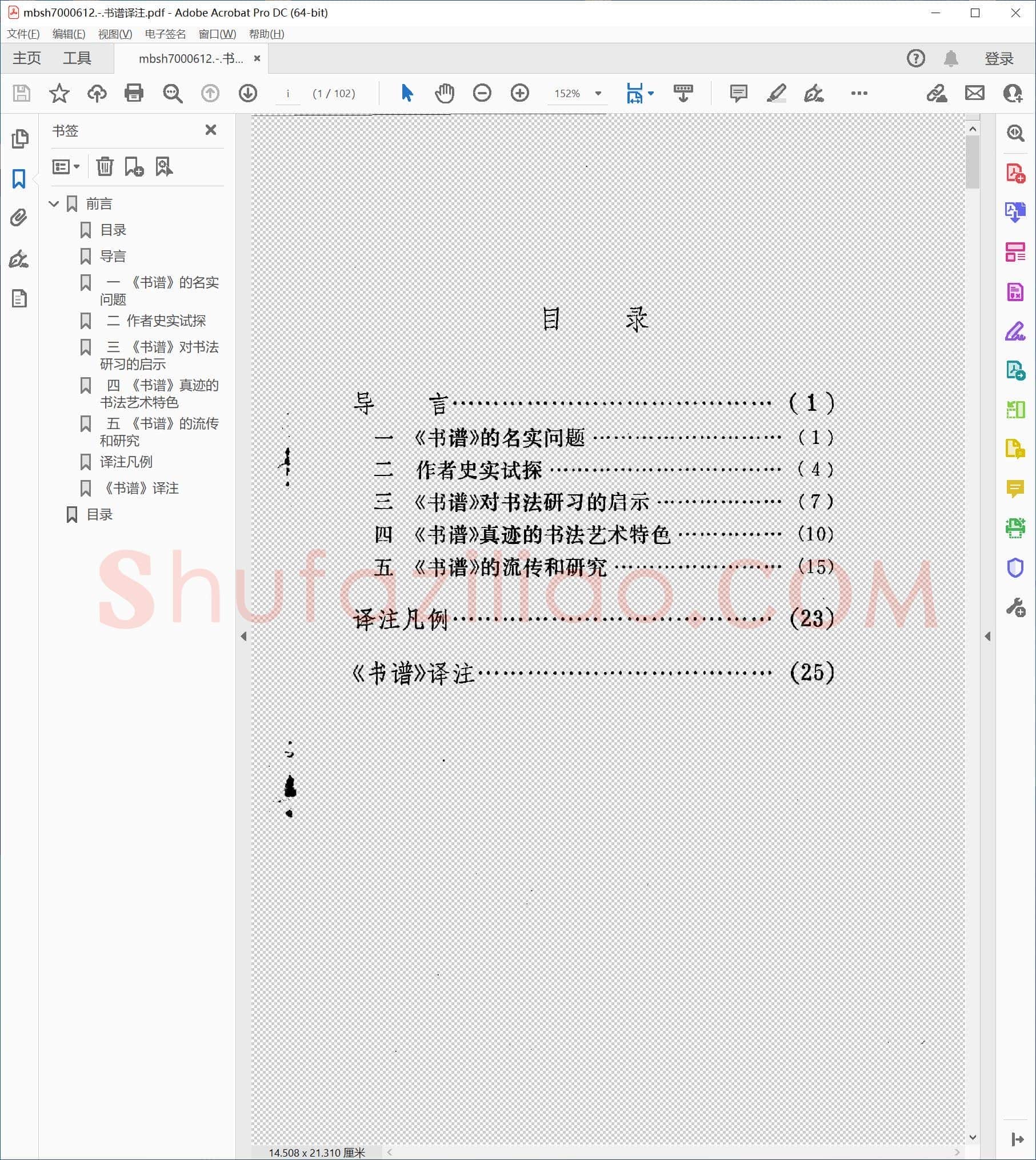
Task: Select the hand pan tool
Action: [x=444, y=93]
